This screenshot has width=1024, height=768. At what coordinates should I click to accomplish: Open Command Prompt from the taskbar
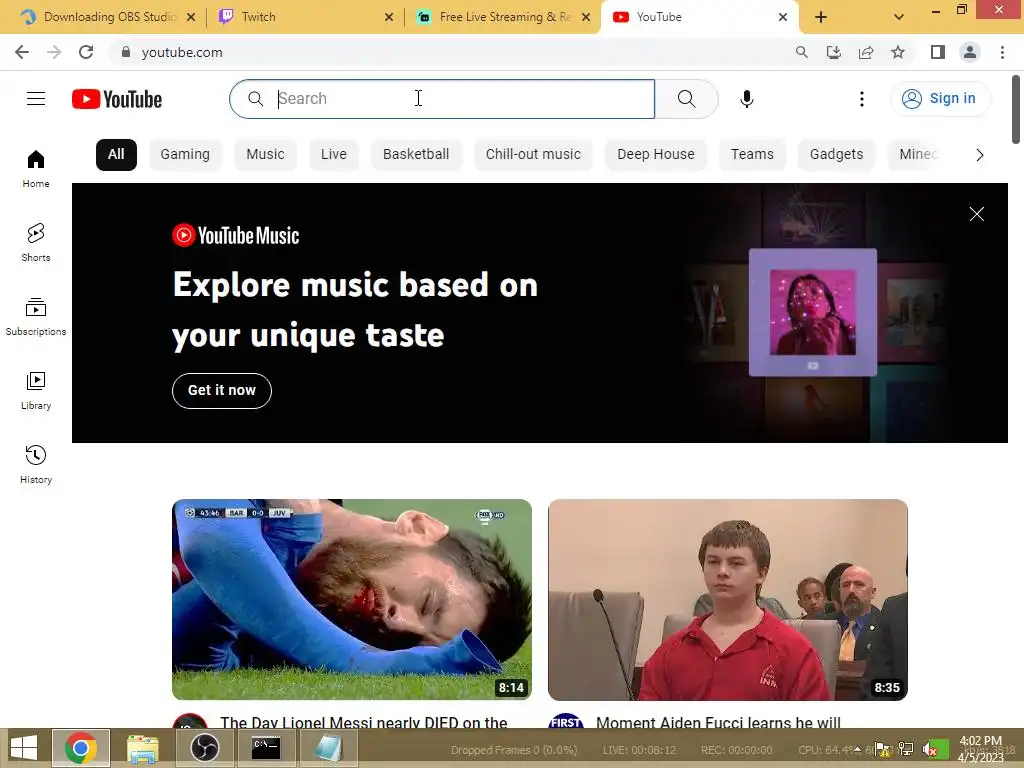tap(266, 748)
